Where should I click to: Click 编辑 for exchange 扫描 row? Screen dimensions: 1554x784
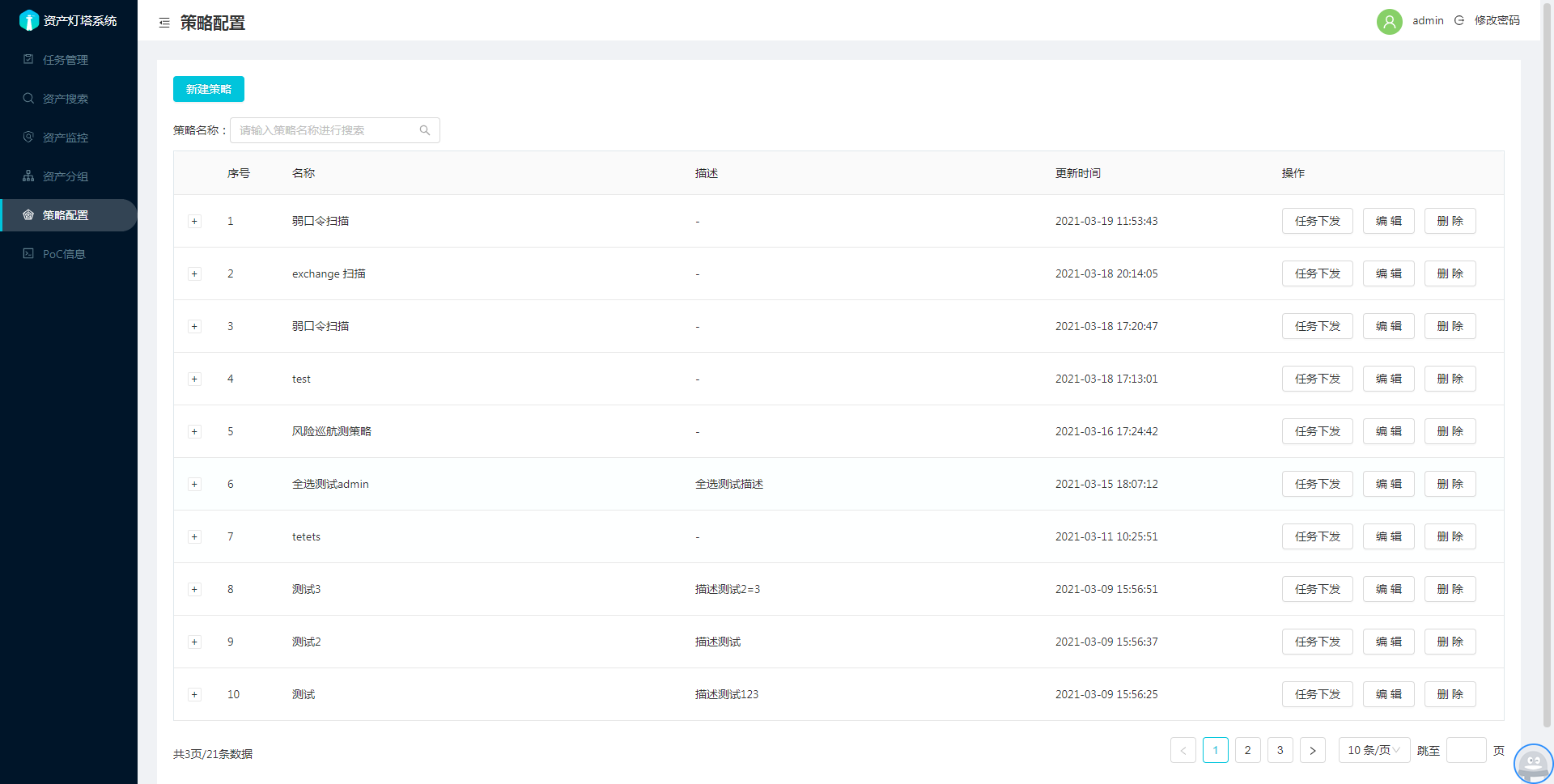(1389, 273)
